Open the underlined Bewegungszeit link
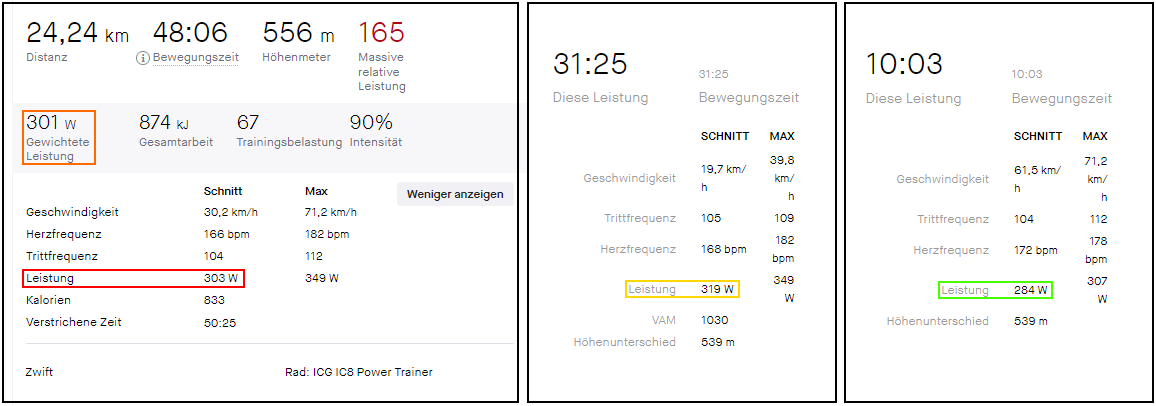 [x=195, y=57]
